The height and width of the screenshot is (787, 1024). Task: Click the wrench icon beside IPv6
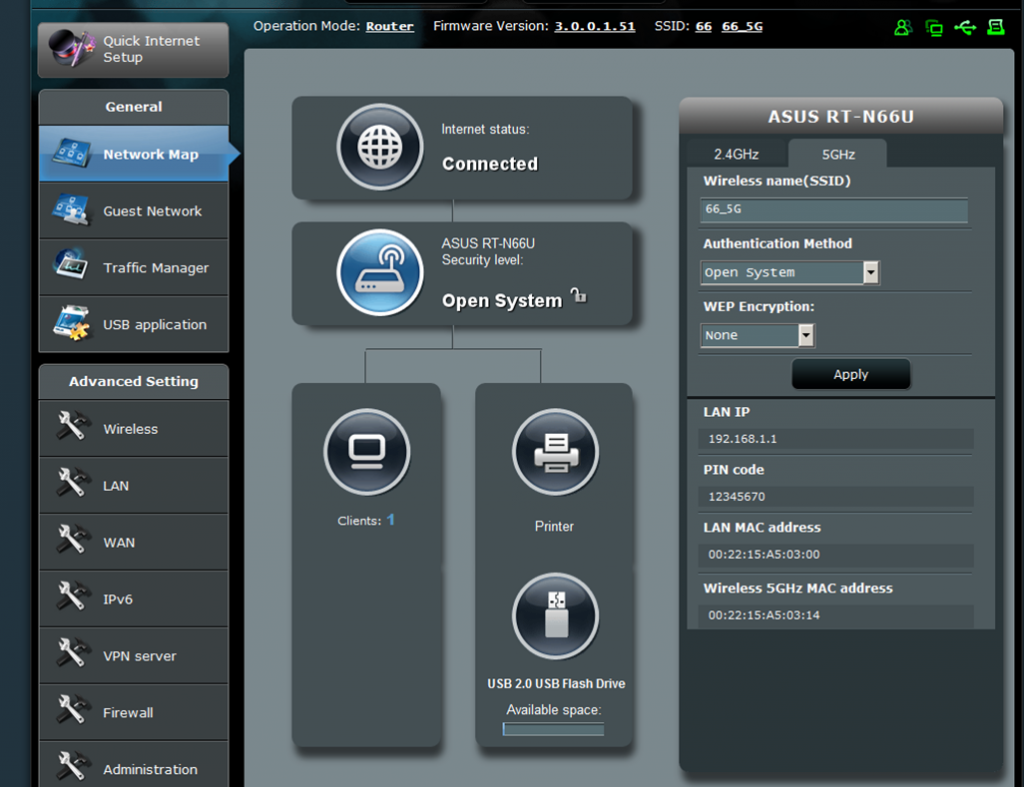click(x=71, y=596)
